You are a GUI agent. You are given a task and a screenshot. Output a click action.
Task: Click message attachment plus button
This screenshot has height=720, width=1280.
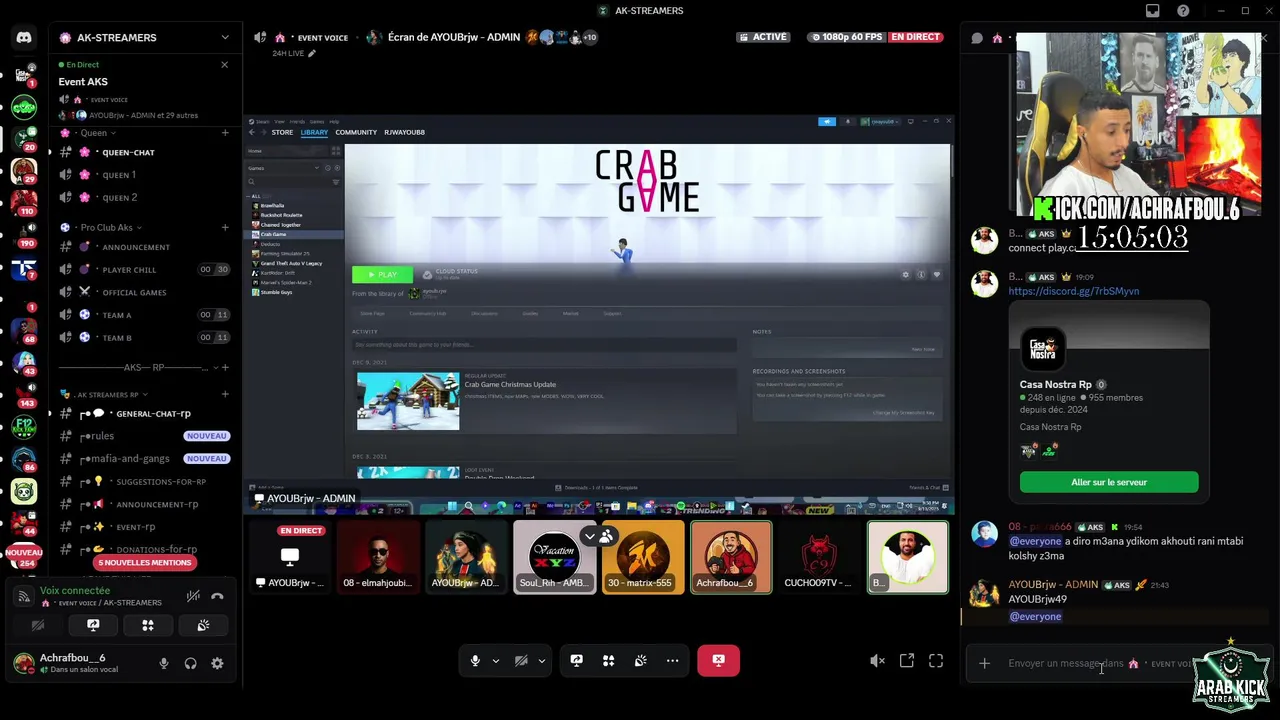[x=984, y=663]
